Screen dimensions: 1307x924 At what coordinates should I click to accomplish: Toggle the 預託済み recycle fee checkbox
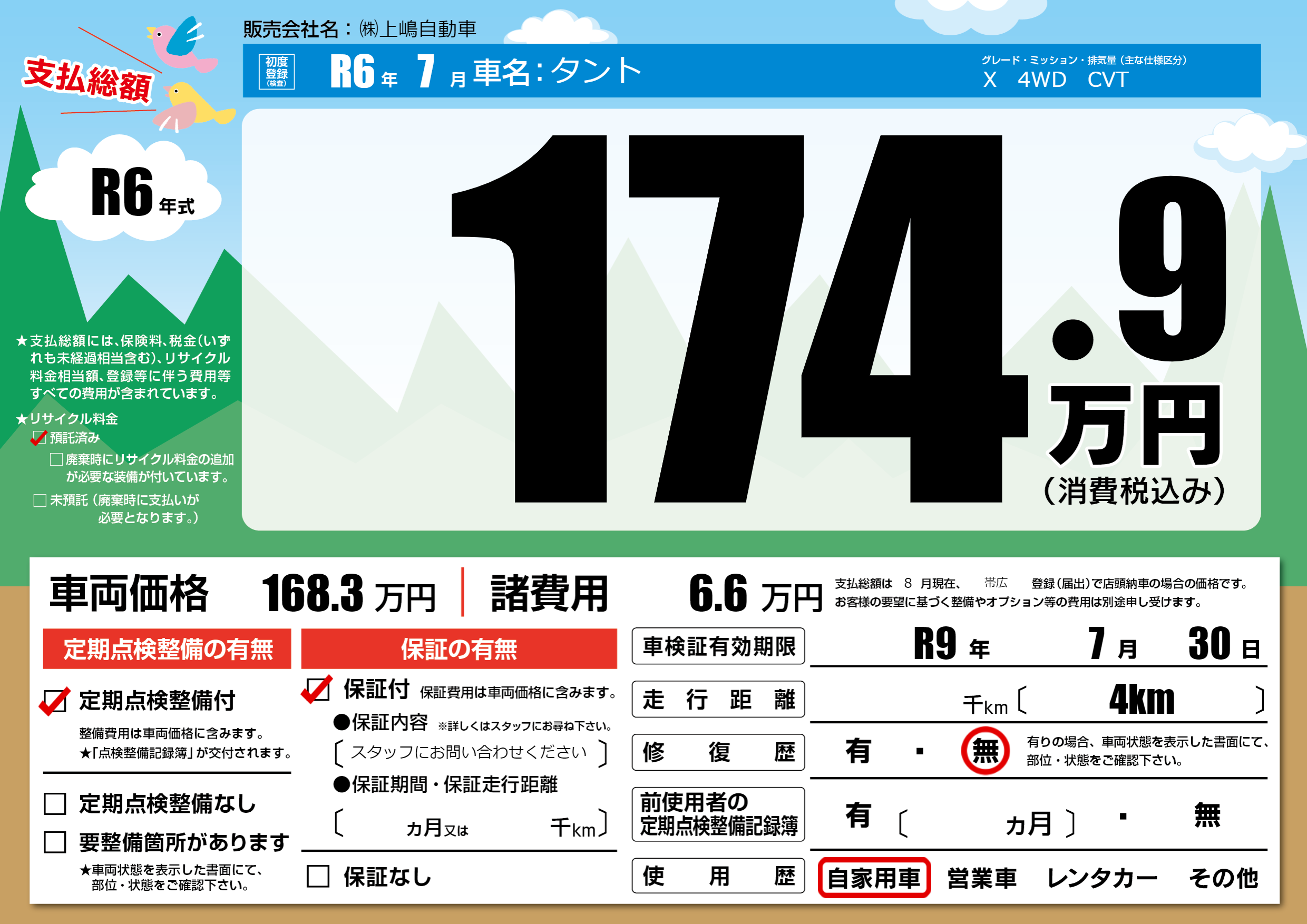[x=40, y=438]
